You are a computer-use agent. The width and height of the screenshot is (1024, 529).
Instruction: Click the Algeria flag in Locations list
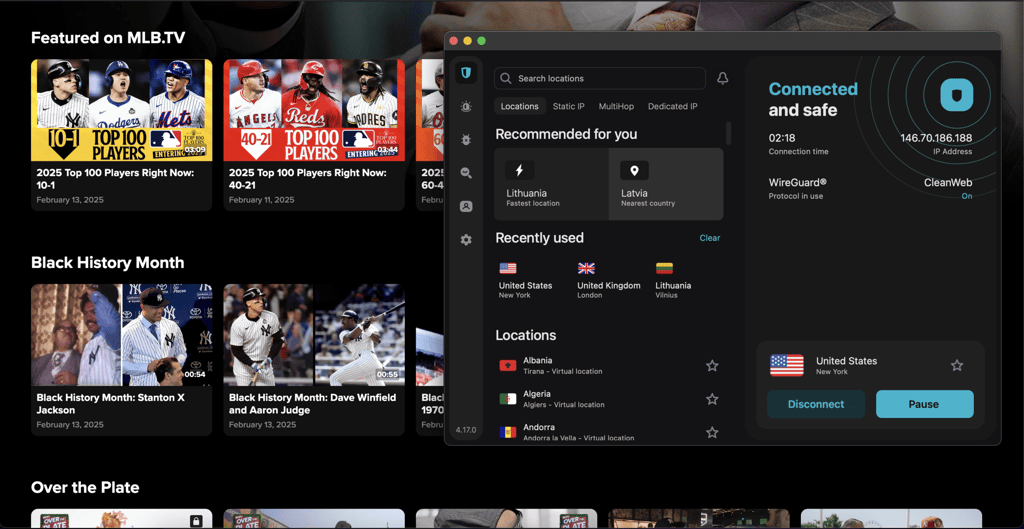pos(508,398)
